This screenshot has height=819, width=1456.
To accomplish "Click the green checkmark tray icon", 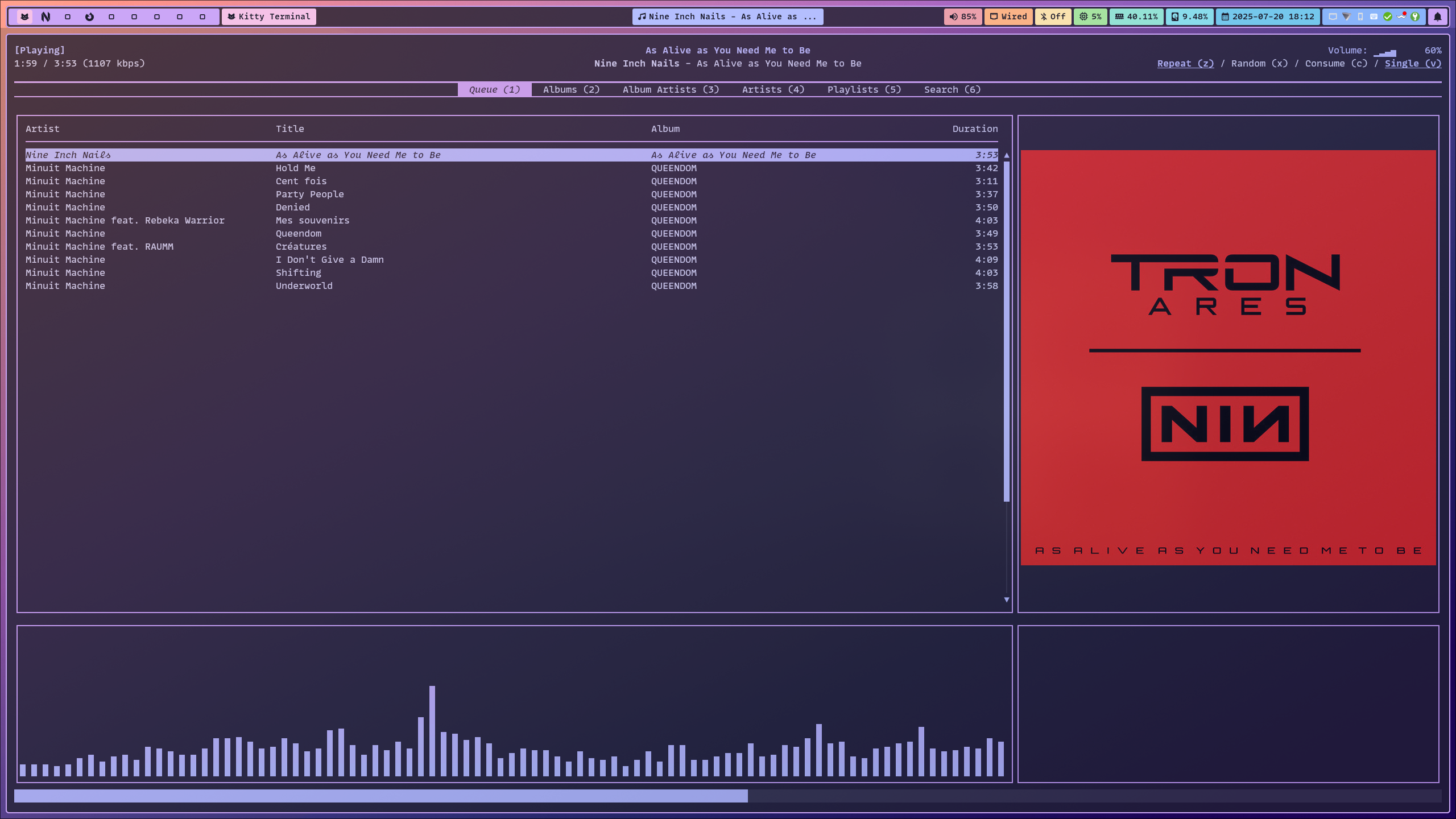I will pos(1388,16).
